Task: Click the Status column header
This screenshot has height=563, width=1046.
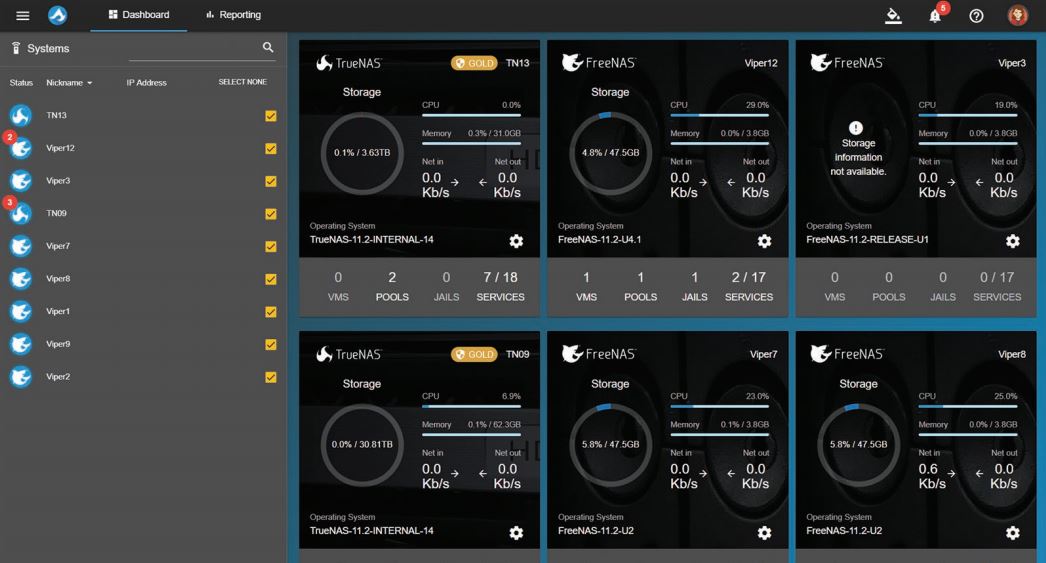Action: pyautogui.click(x=21, y=83)
